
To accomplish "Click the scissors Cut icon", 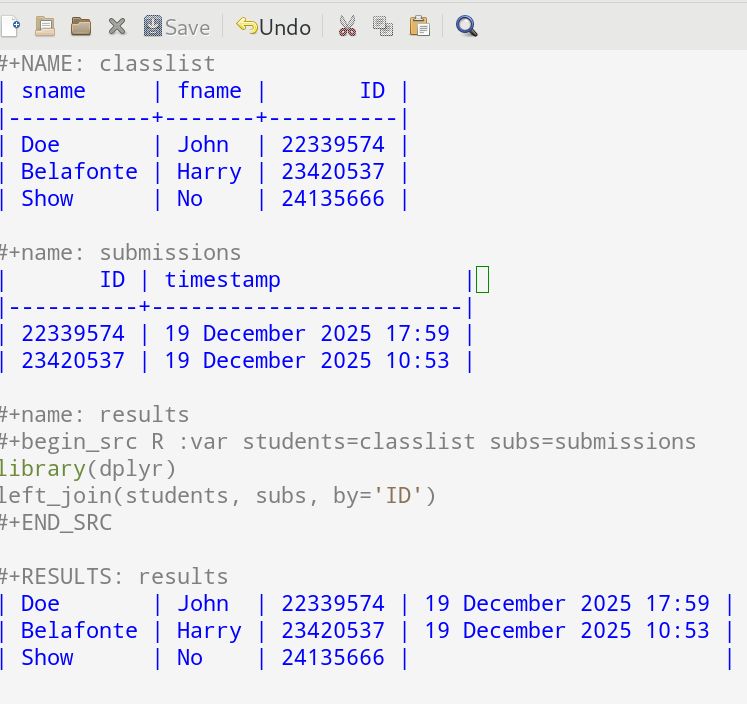I will 347,26.
